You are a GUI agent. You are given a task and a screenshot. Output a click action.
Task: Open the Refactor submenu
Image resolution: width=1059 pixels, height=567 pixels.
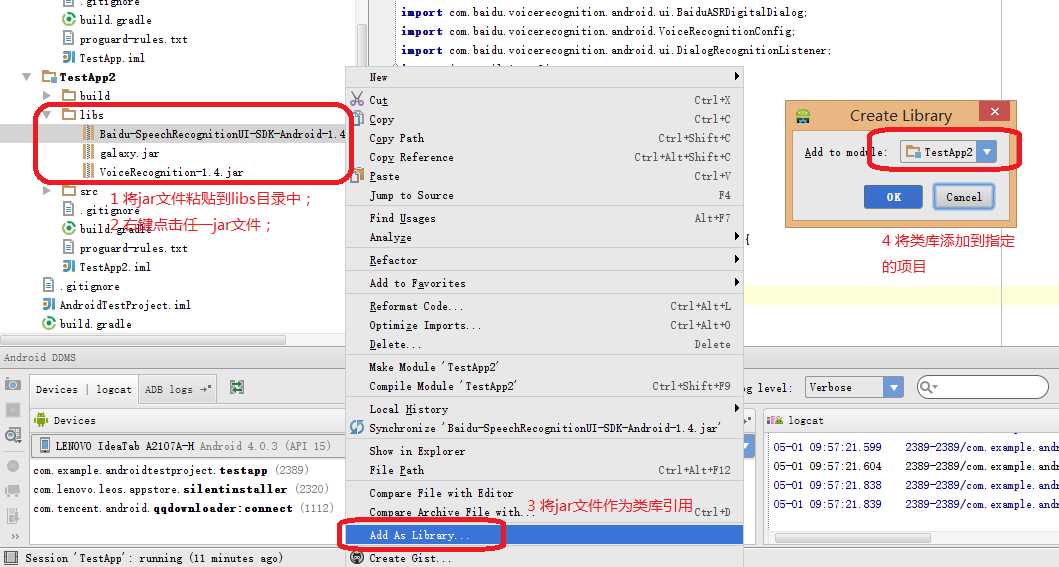click(544, 260)
